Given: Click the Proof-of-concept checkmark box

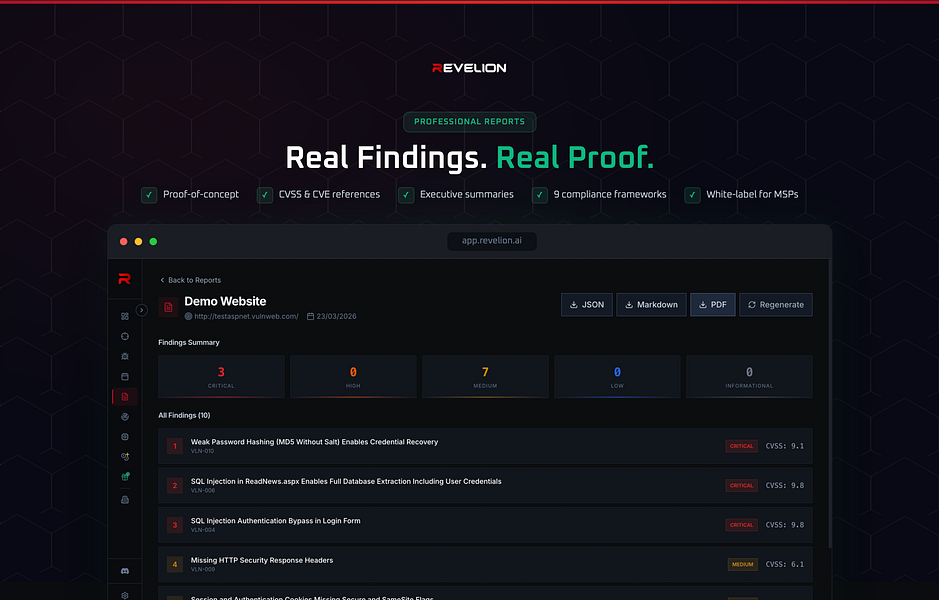Looking at the screenshot, I should [149, 195].
